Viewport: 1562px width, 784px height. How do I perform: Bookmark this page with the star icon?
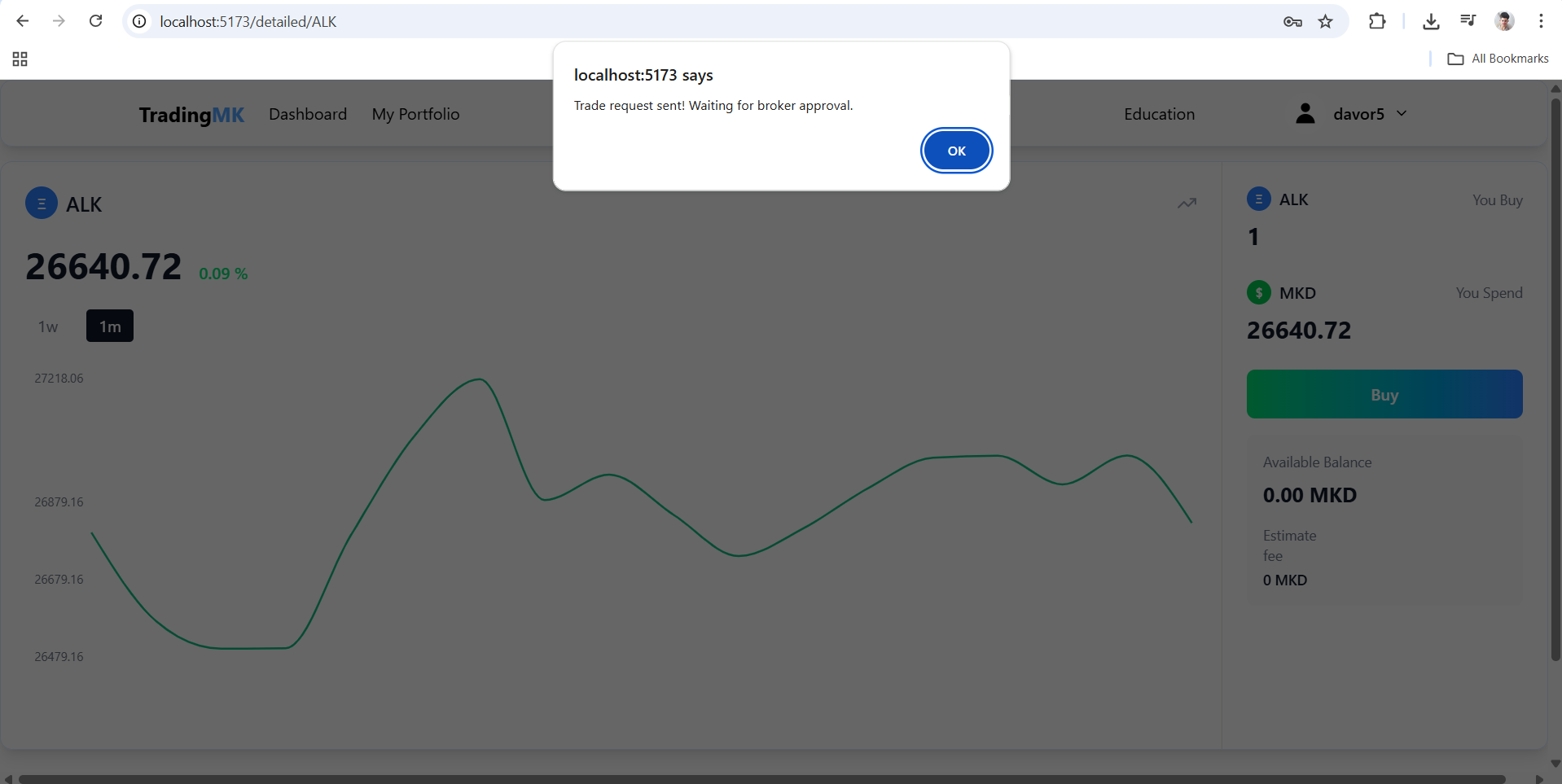coord(1326,22)
